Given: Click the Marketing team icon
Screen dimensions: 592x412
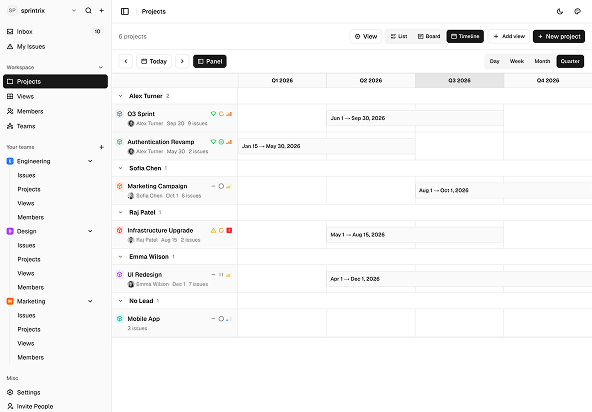Looking at the screenshot, I should pyautogui.click(x=10, y=301).
